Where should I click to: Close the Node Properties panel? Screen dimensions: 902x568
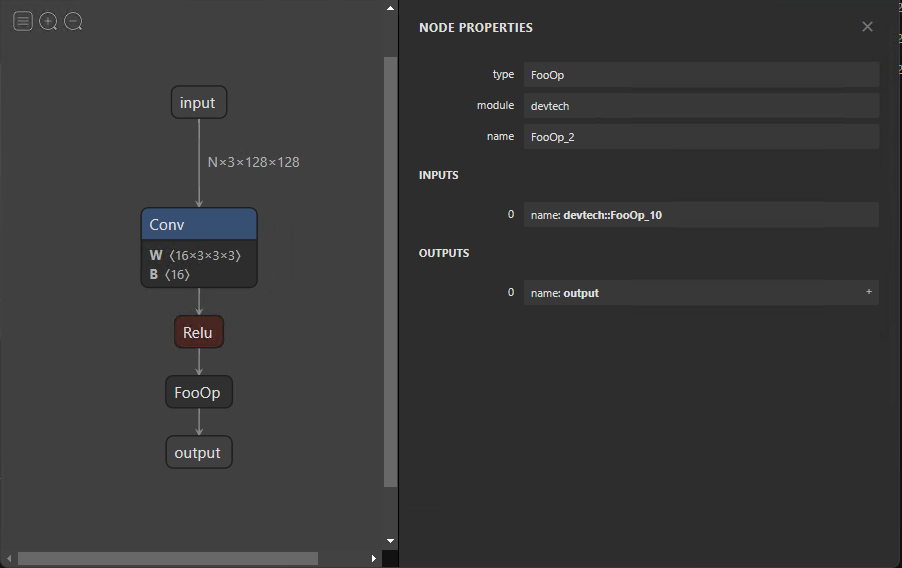coord(867,27)
